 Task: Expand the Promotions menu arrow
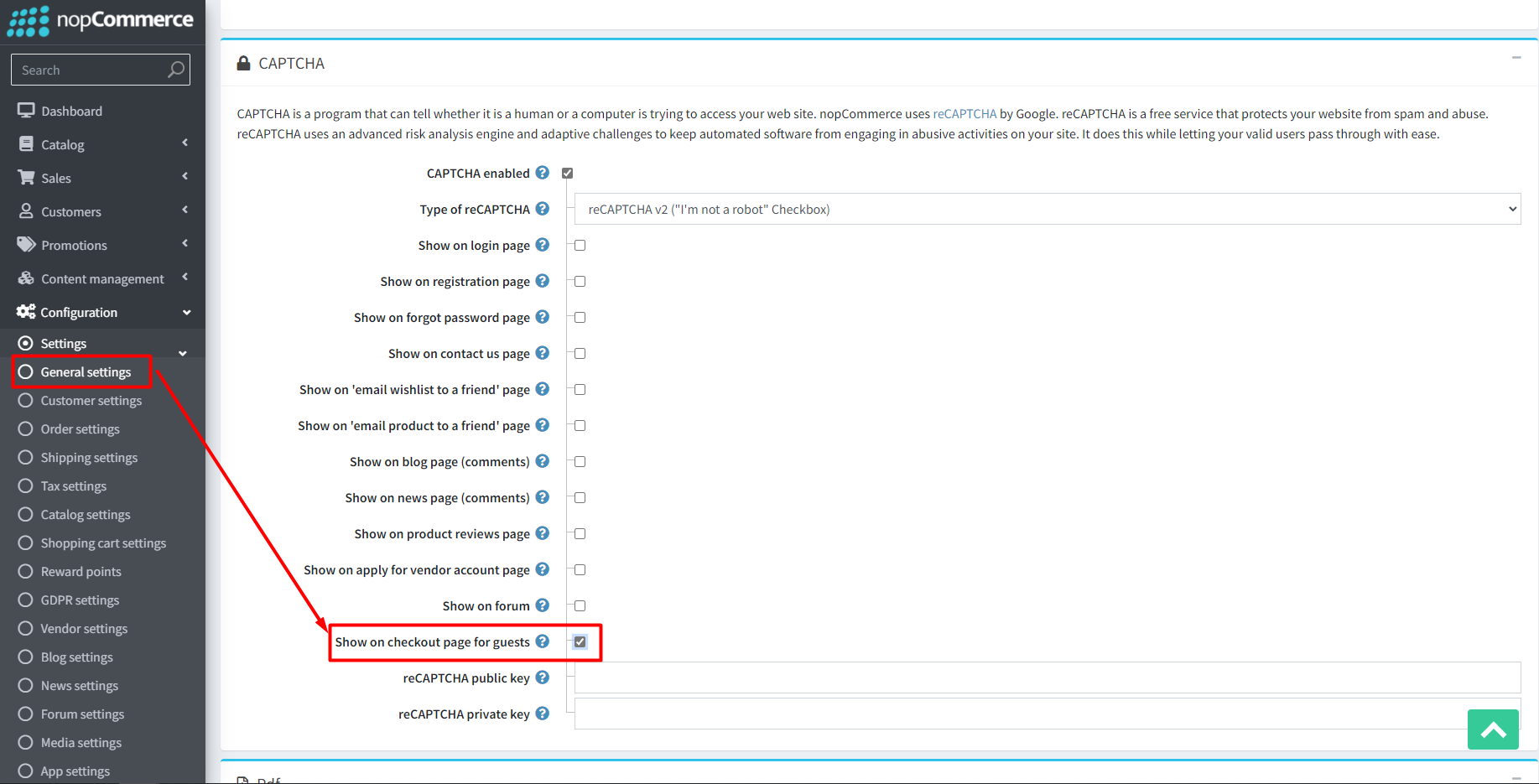185,243
